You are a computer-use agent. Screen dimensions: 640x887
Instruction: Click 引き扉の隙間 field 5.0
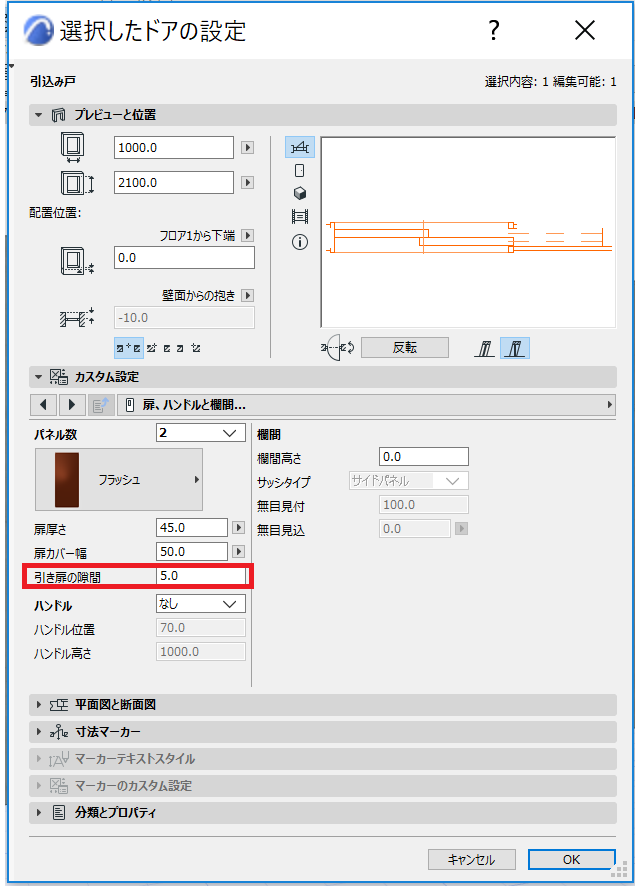201,576
